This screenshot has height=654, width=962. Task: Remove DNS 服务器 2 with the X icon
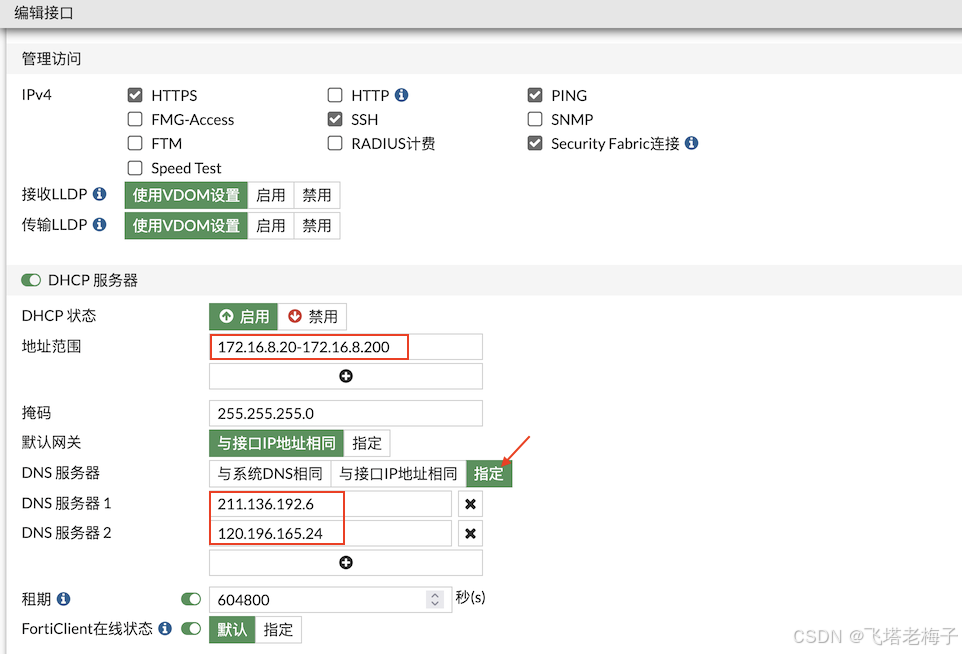[471, 533]
